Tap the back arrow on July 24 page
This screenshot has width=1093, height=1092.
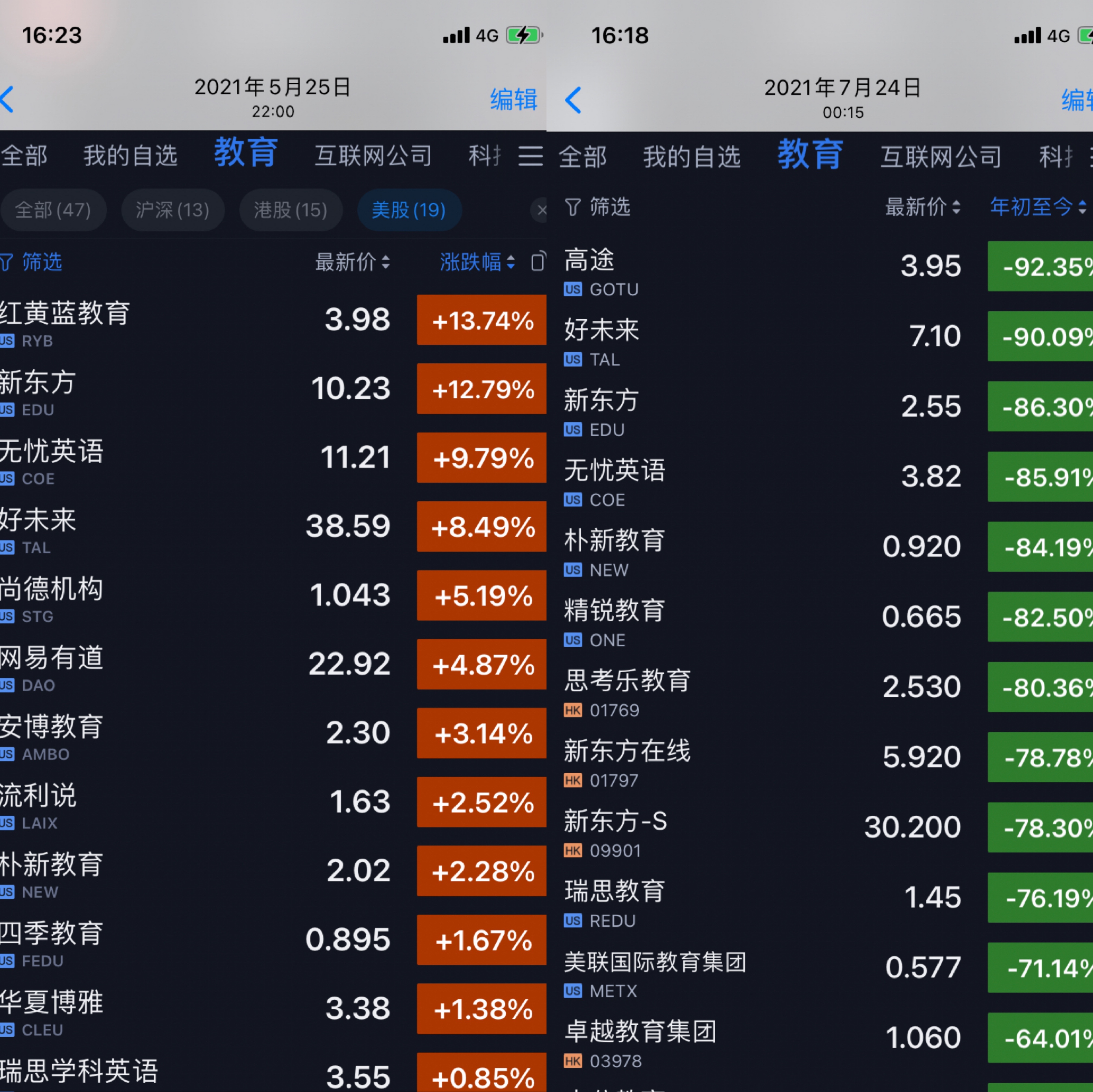(573, 100)
